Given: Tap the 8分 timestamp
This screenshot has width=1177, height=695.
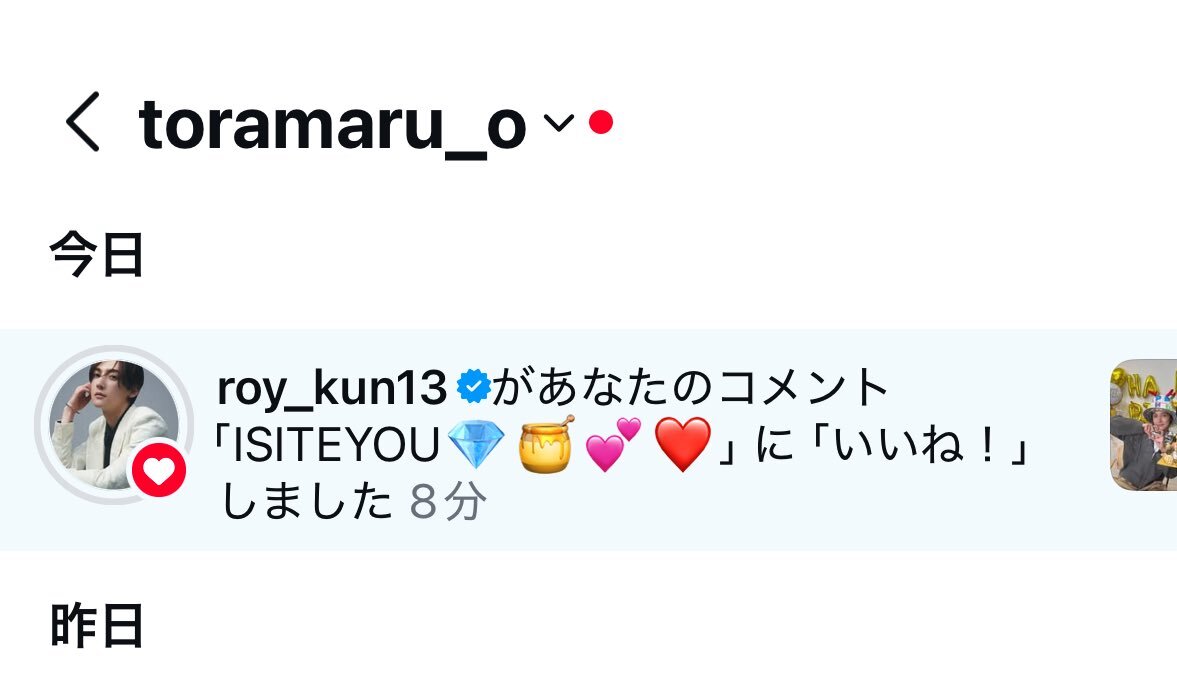Looking at the screenshot, I should 448,501.
